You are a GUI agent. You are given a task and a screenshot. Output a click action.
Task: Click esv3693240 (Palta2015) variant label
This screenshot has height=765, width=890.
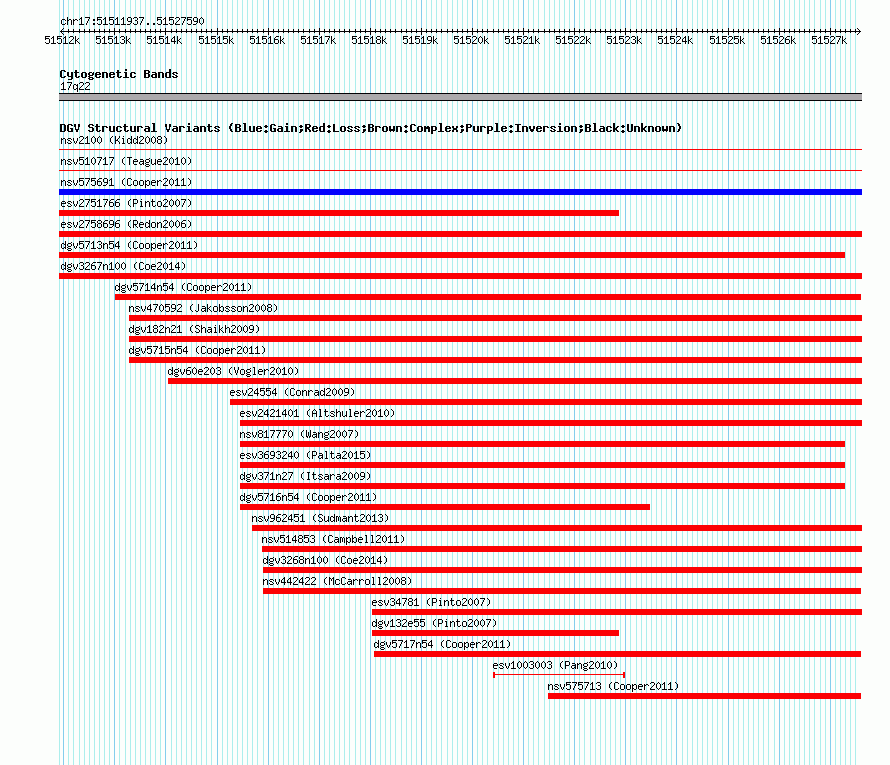pyautogui.click(x=305, y=455)
